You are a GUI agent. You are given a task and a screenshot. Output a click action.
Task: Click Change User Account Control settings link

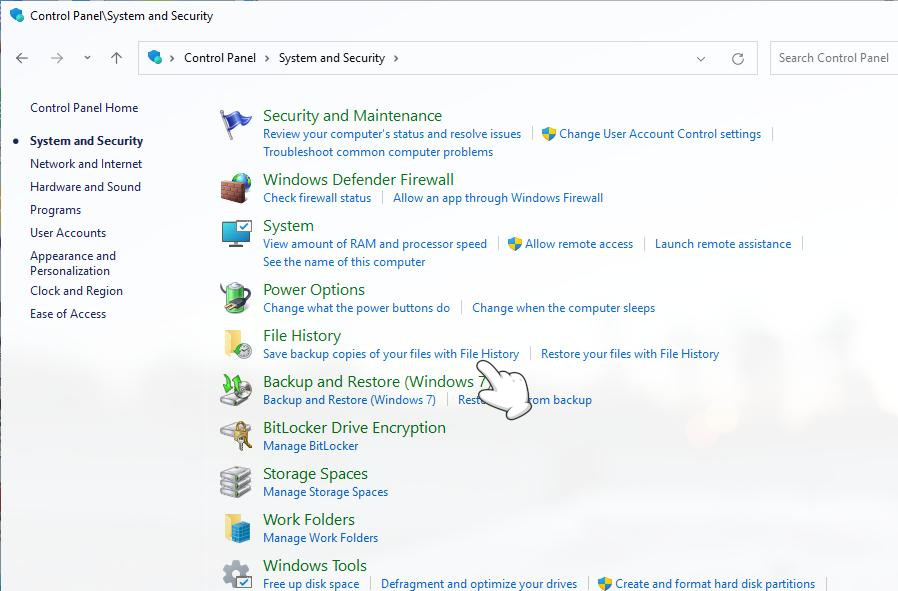pos(660,134)
